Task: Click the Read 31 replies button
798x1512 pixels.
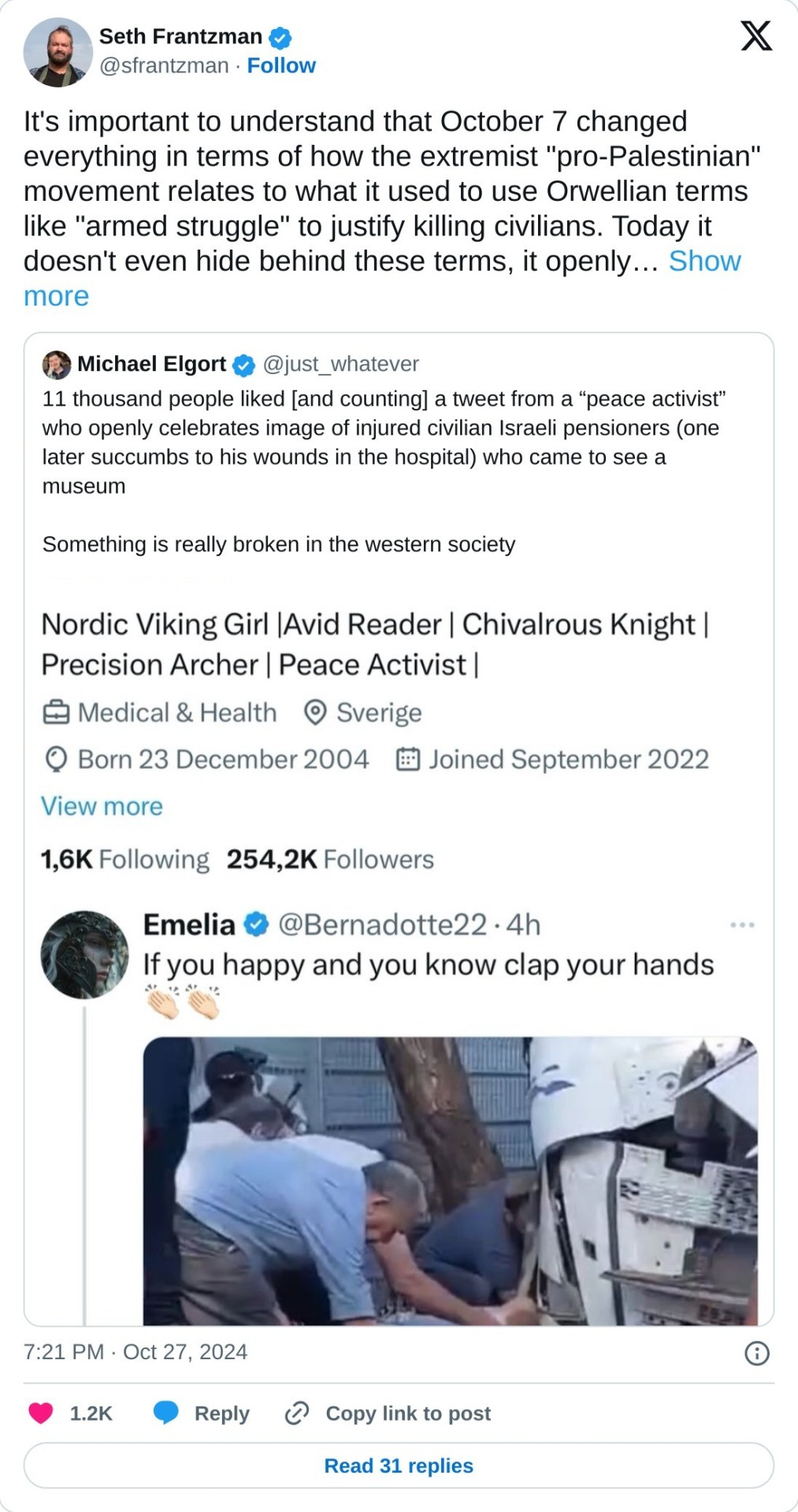Action: [x=399, y=1466]
